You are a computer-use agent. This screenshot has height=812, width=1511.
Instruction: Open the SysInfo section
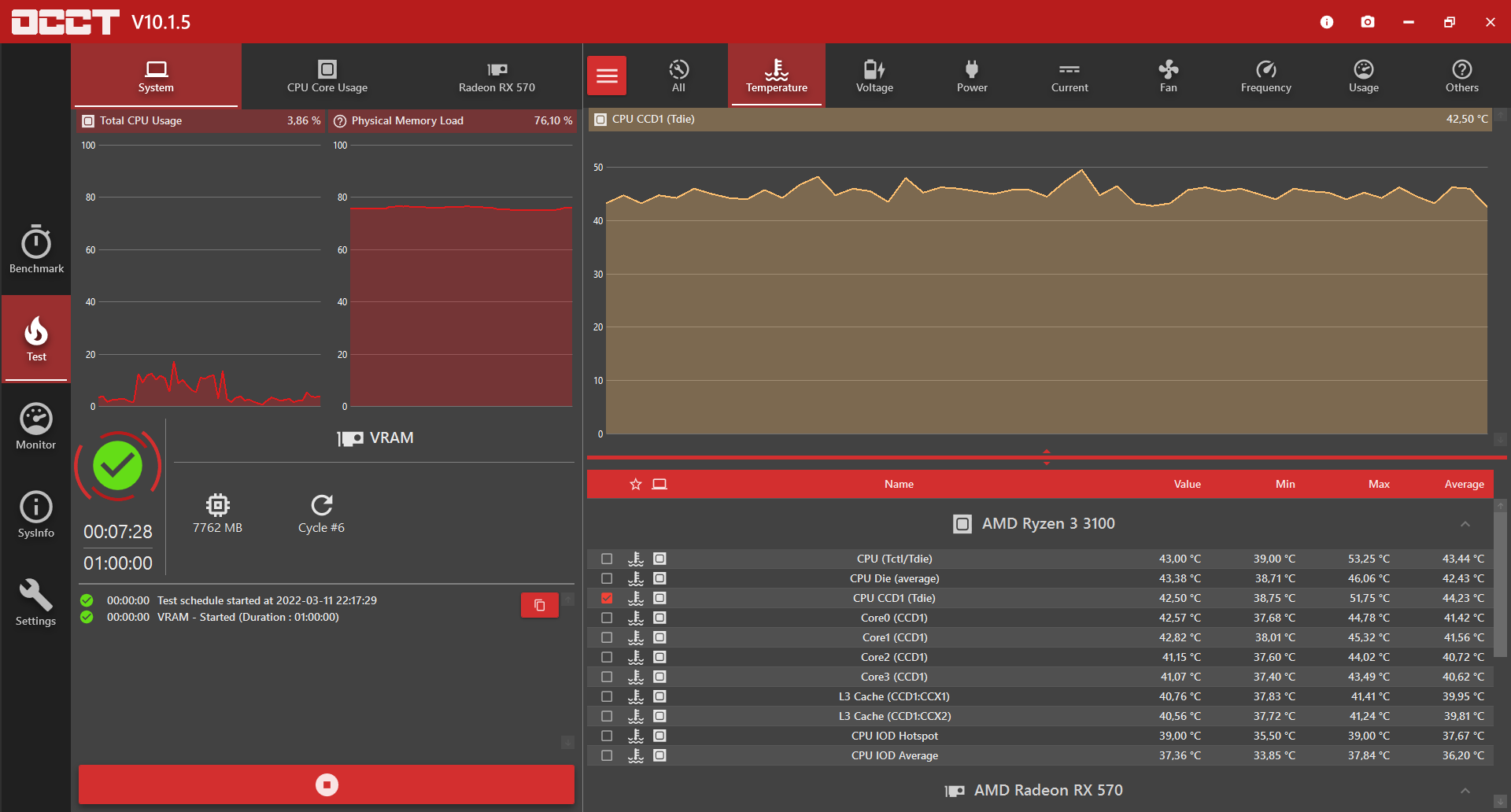[x=36, y=515]
